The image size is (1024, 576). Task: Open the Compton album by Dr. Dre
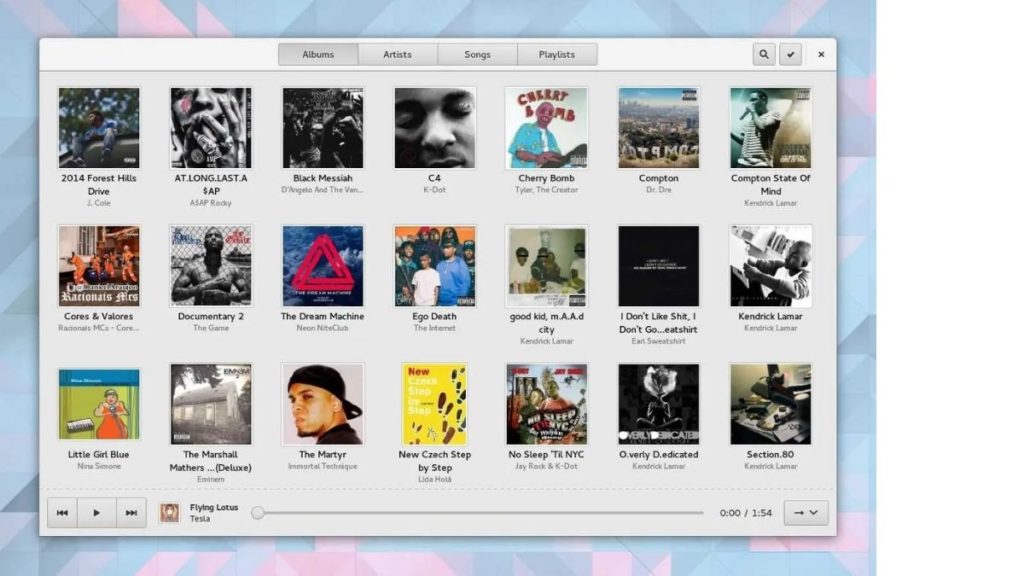click(x=658, y=128)
